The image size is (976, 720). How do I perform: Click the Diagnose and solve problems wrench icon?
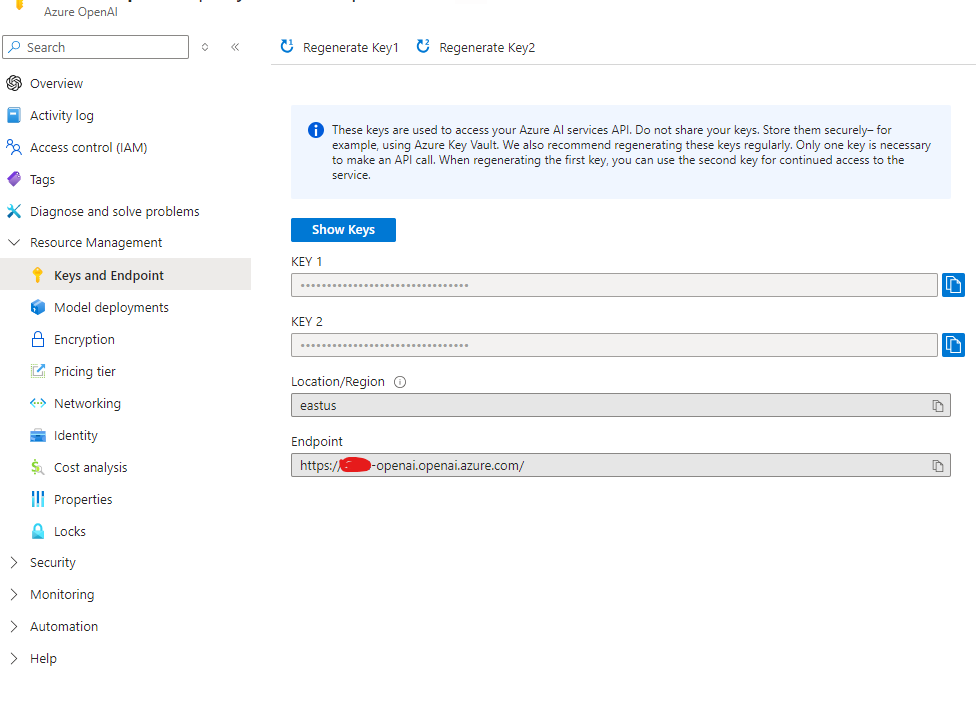[14, 211]
